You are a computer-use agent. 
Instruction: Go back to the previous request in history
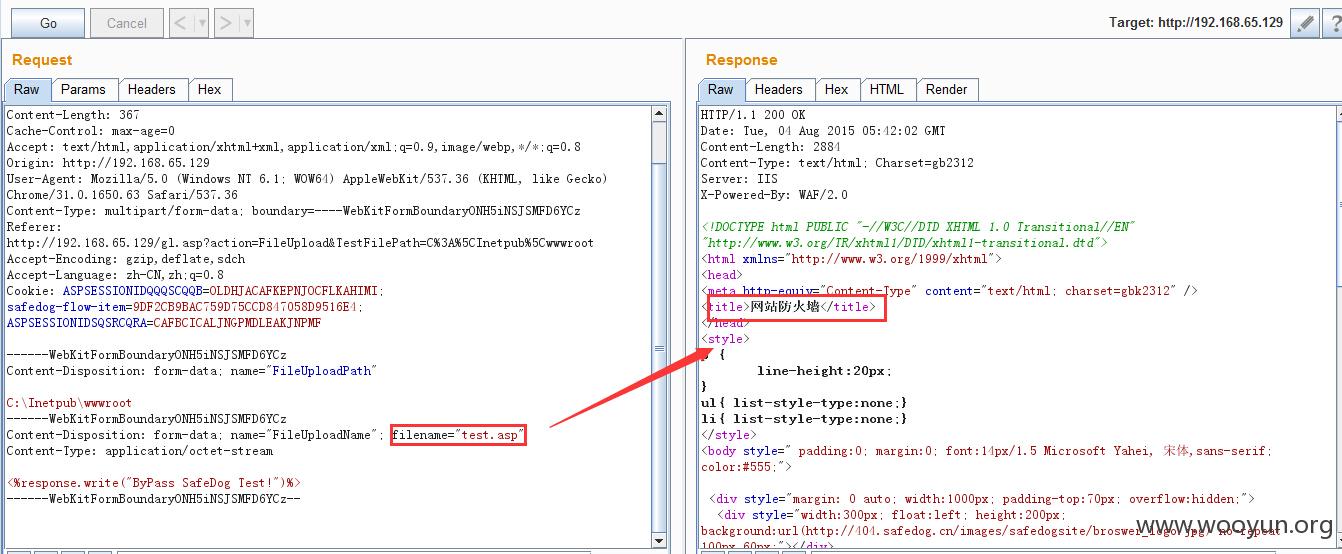coord(180,22)
